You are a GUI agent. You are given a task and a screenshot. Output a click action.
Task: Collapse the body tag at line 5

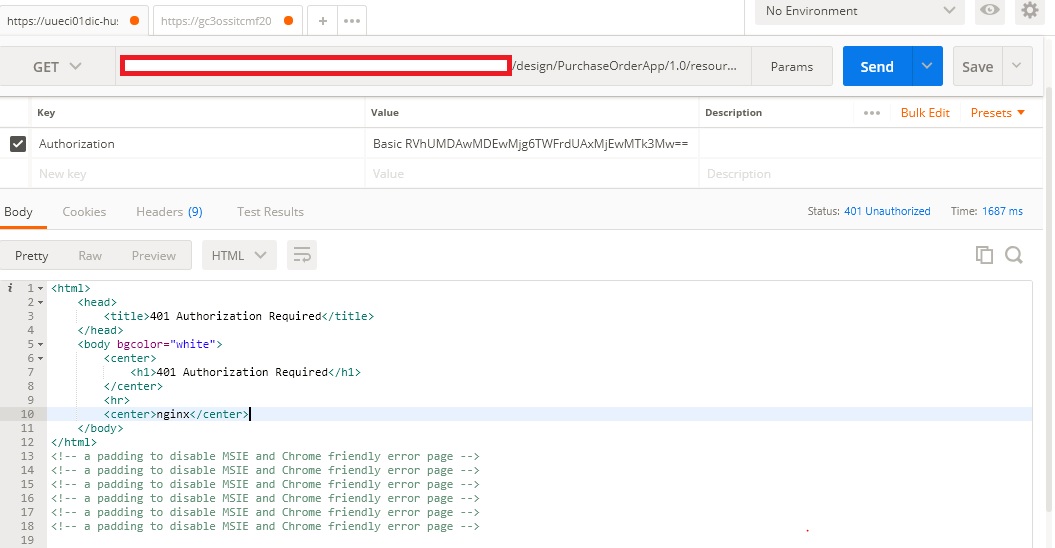pos(40,345)
